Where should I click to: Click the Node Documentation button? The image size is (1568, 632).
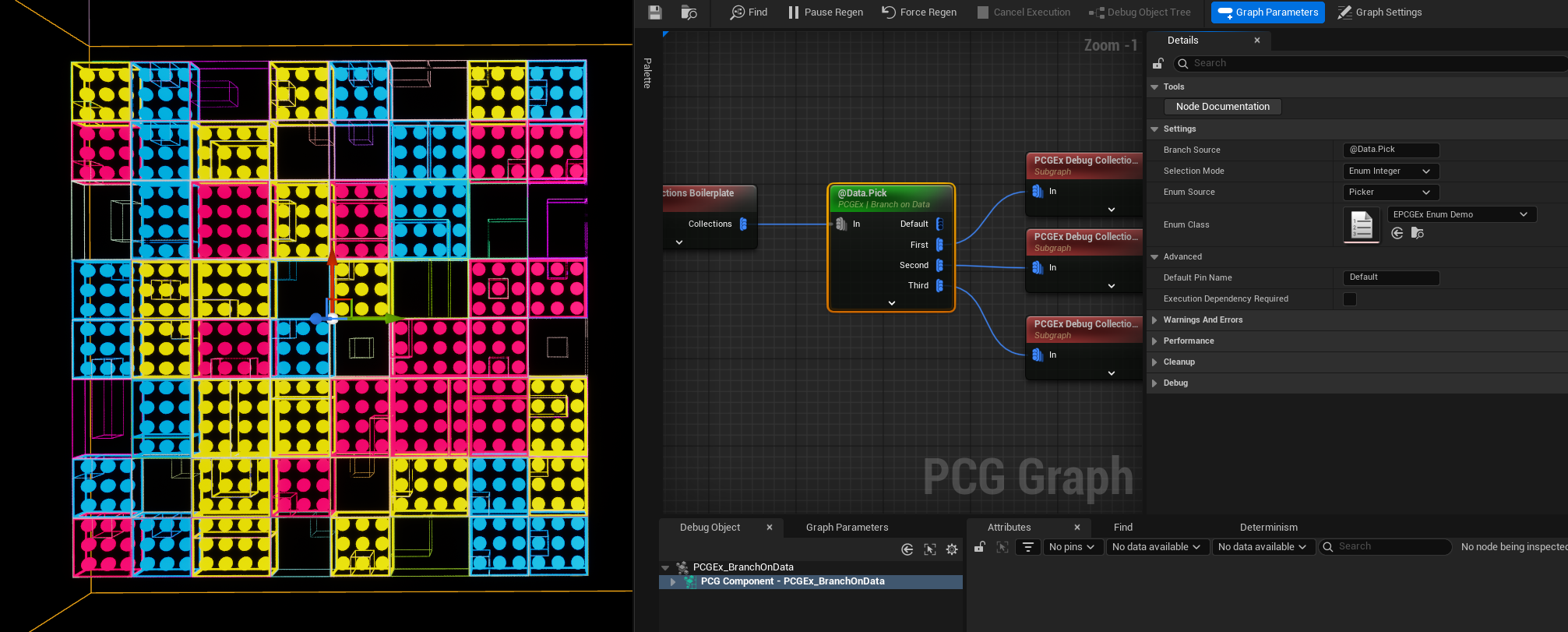(1222, 107)
